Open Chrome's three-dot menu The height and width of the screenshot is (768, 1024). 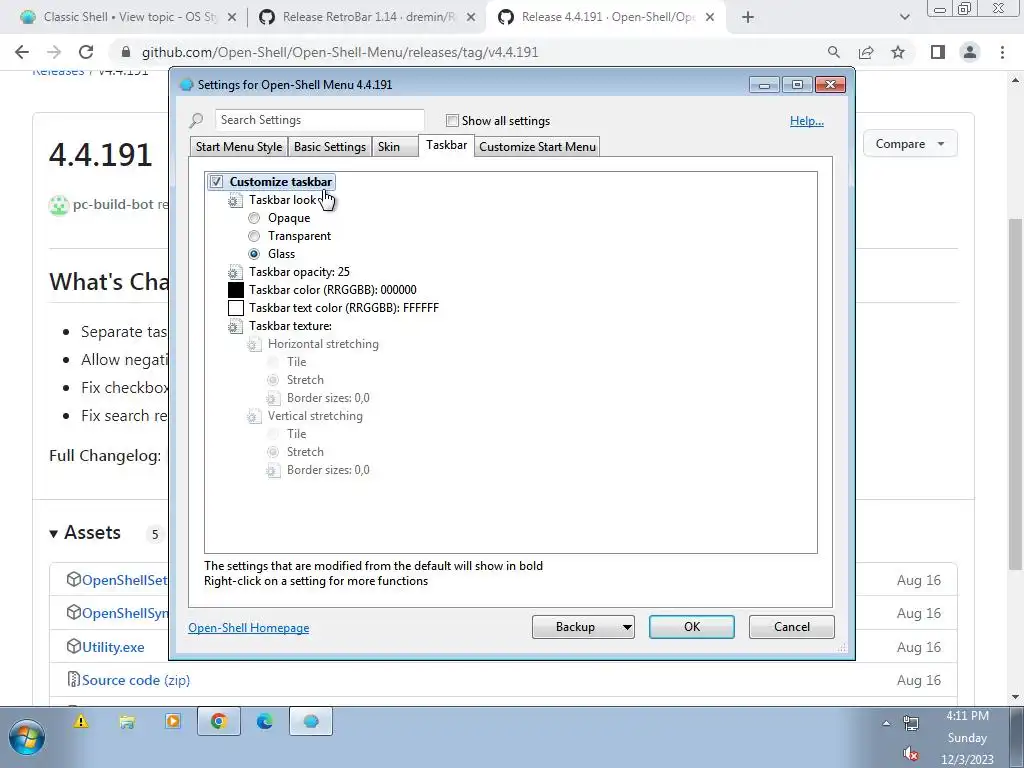pos(1002,52)
